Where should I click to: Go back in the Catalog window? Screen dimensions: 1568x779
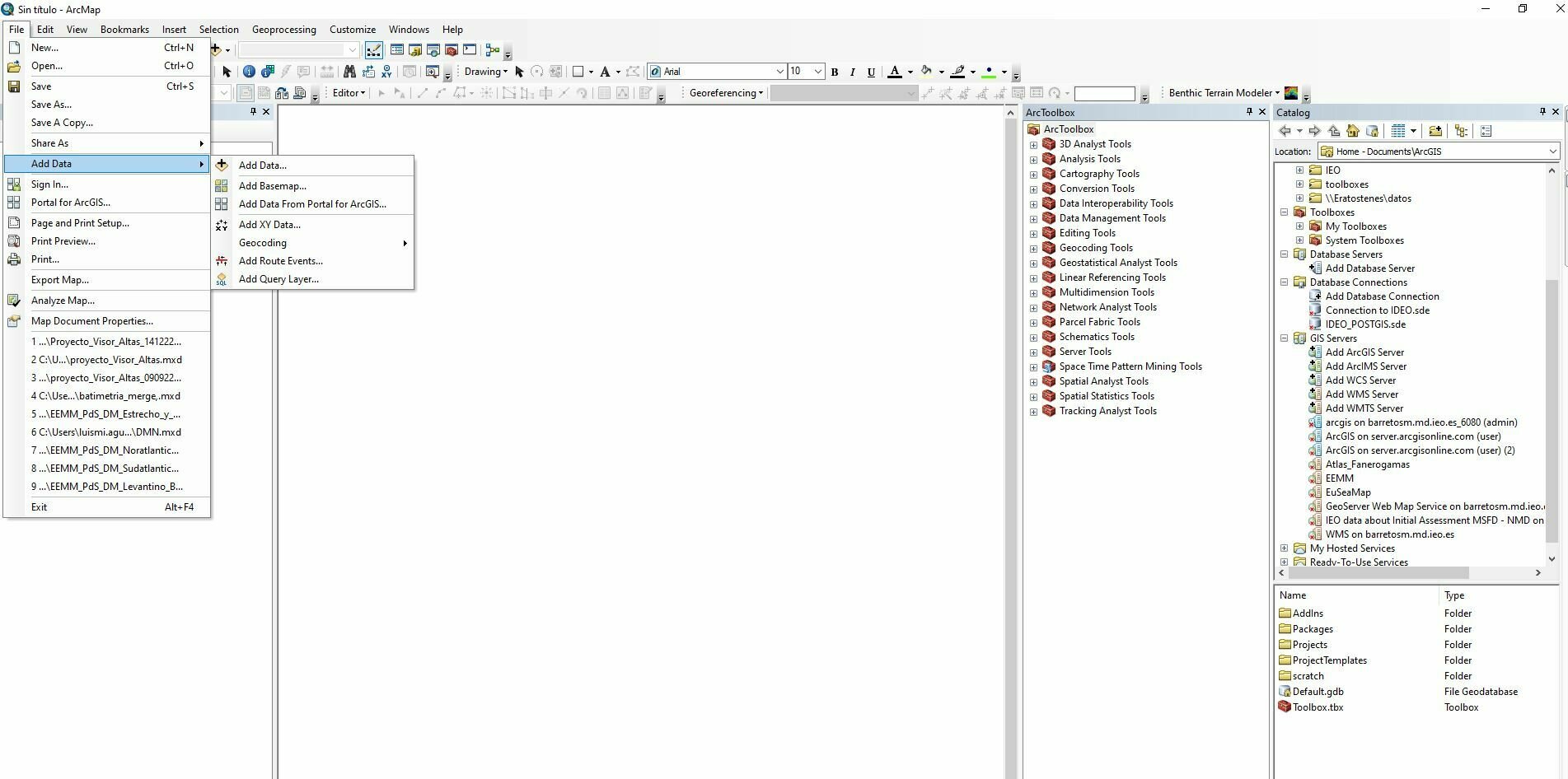coord(1285,131)
